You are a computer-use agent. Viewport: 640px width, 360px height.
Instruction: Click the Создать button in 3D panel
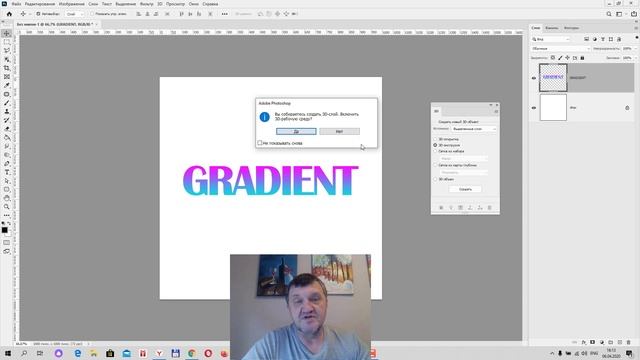(x=465, y=189)
